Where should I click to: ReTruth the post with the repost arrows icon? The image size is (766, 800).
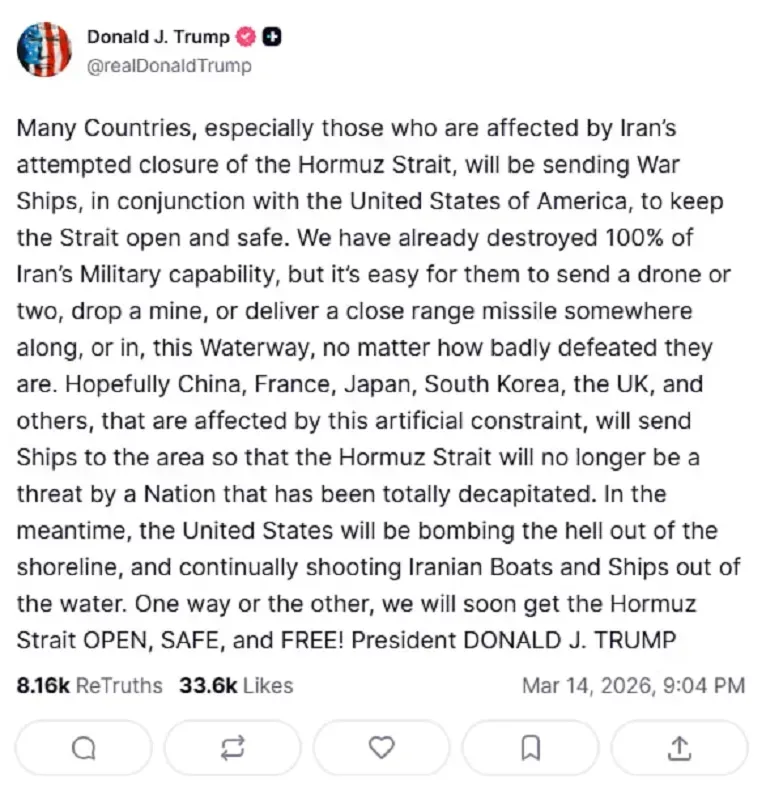pyautogui.click(x=232, y=747)
